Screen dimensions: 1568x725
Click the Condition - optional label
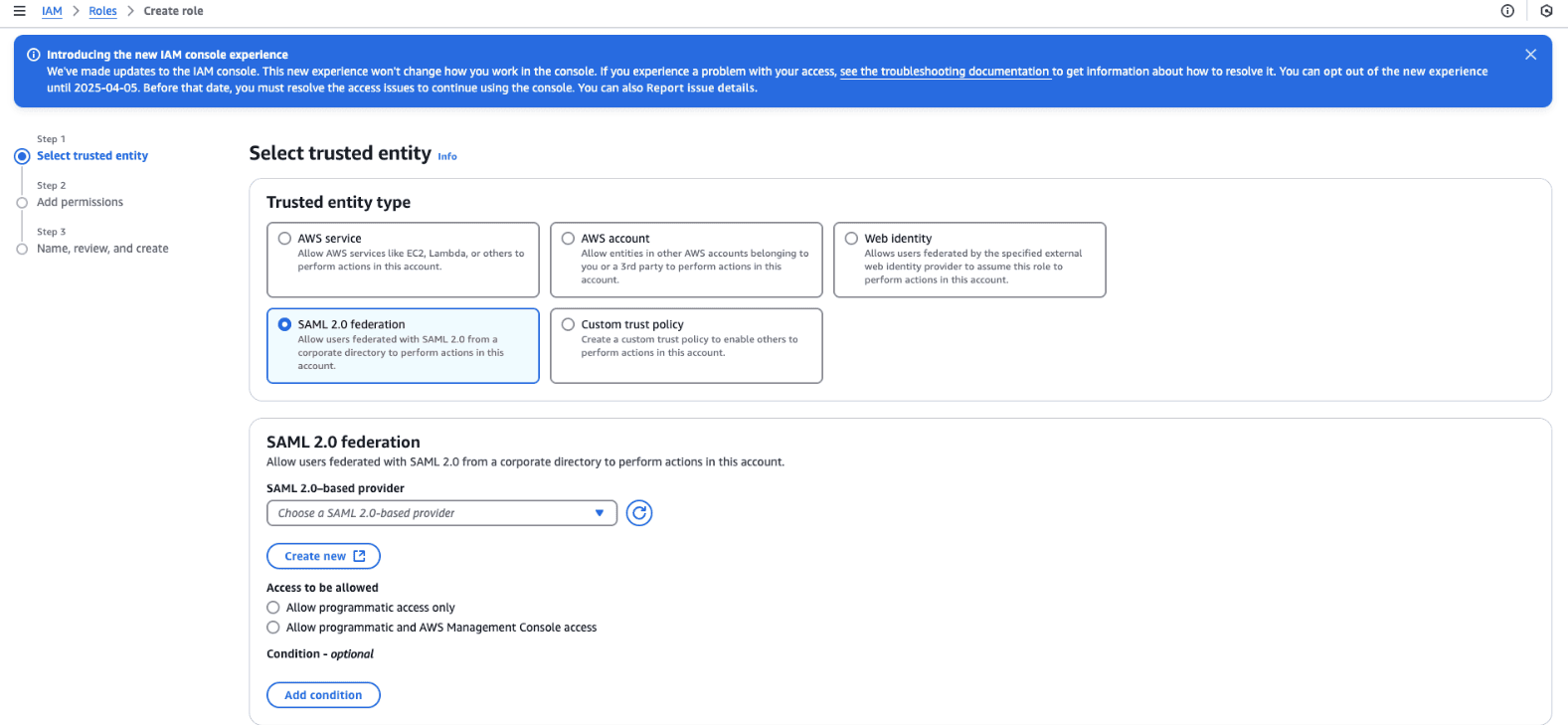pyautogui.click(x=320, y=654)
